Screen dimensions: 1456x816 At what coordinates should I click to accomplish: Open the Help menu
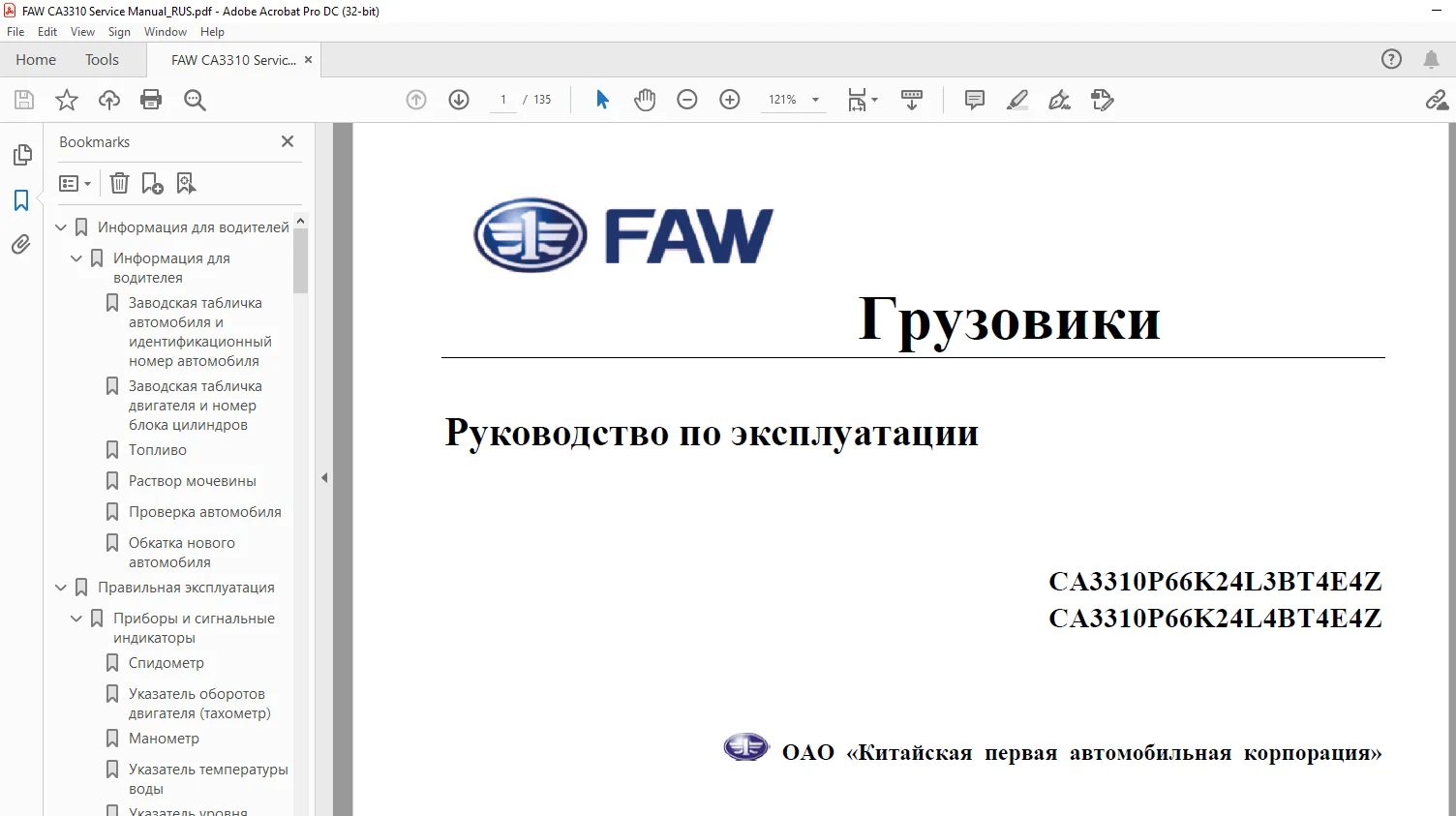tap(212, 32)
